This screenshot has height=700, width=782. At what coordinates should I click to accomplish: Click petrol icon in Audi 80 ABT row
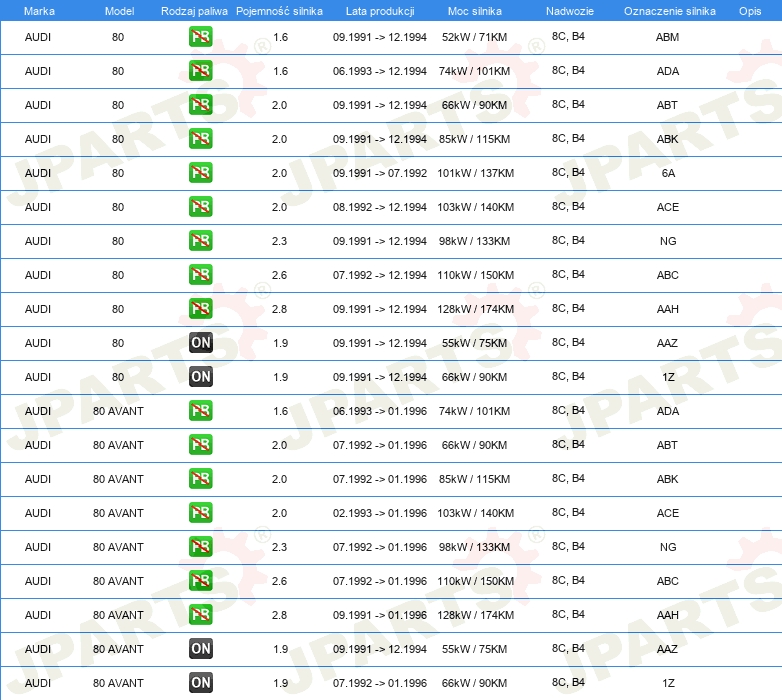[x=200, y=105]
